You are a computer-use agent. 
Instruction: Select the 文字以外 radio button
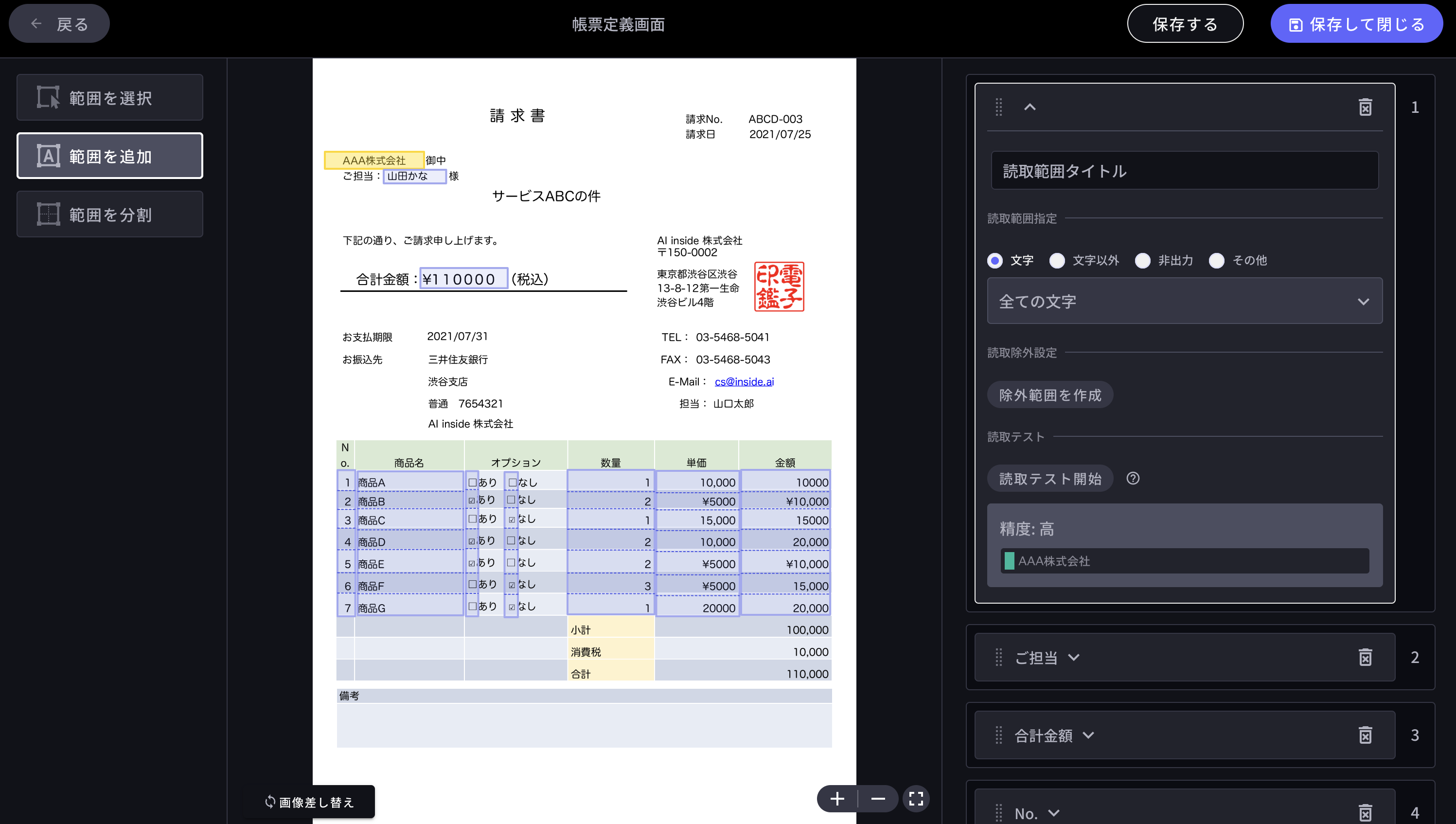1057,260
